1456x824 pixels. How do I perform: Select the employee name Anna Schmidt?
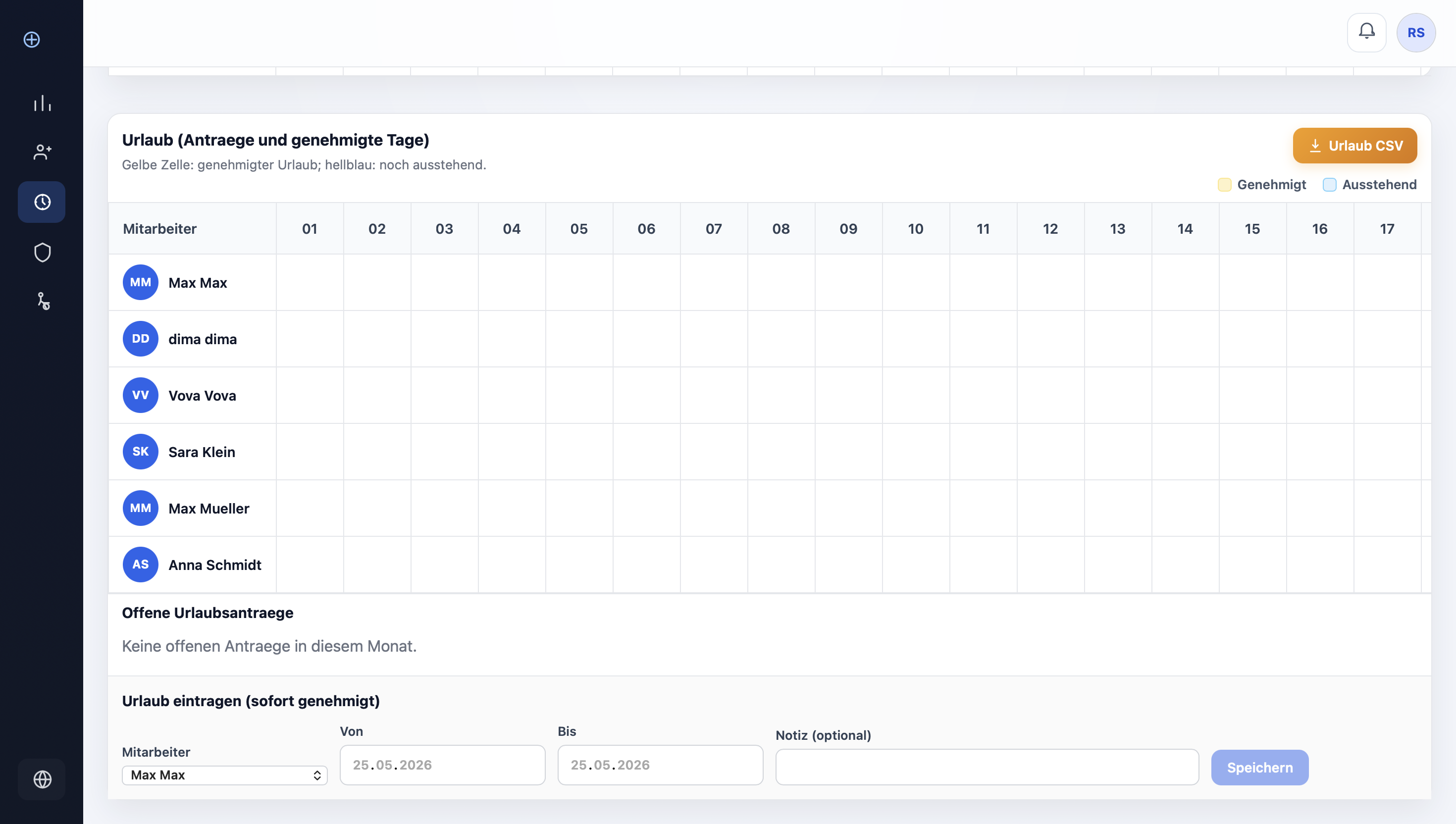[214, 565]
